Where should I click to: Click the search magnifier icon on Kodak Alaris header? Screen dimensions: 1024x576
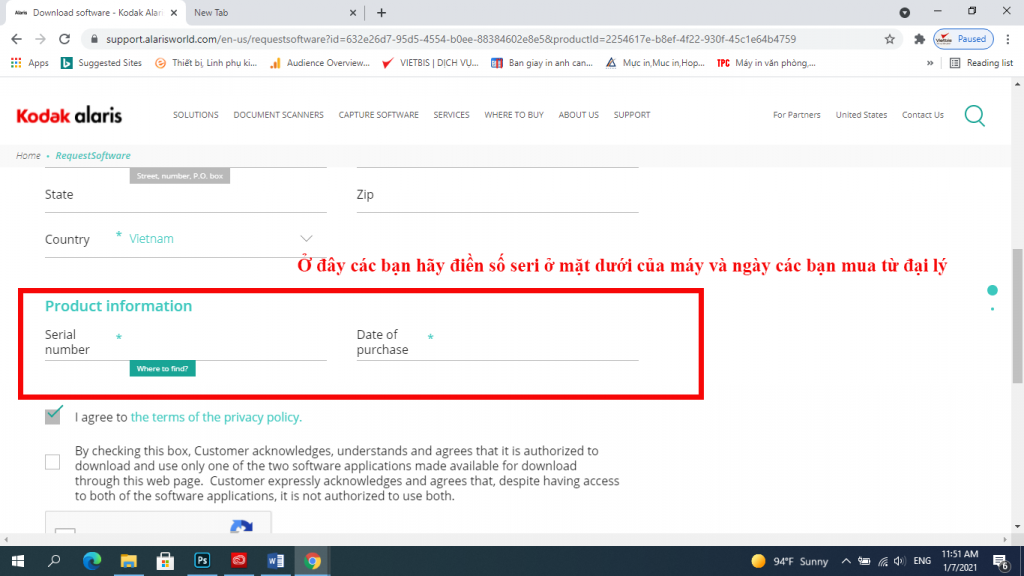point(974,115)
